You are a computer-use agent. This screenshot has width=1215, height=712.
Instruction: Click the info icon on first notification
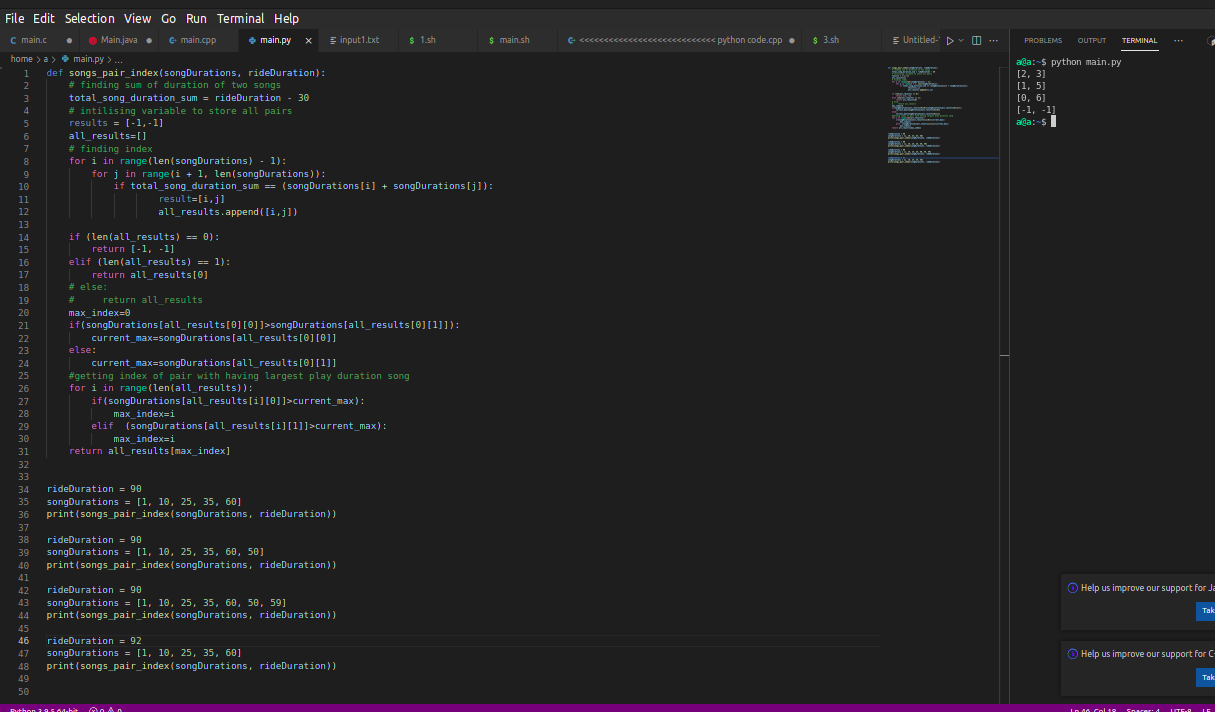1072,588
